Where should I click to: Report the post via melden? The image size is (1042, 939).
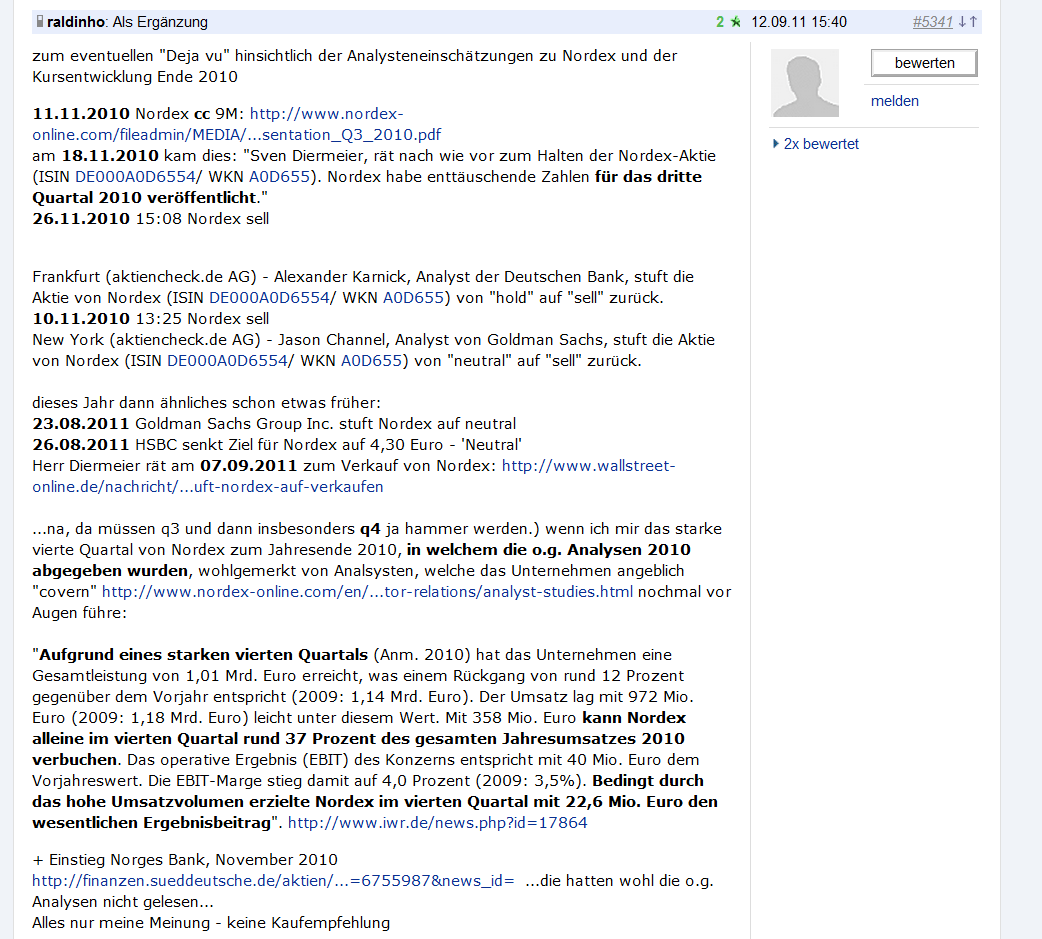pyautogui.click(x=894, y=101)
